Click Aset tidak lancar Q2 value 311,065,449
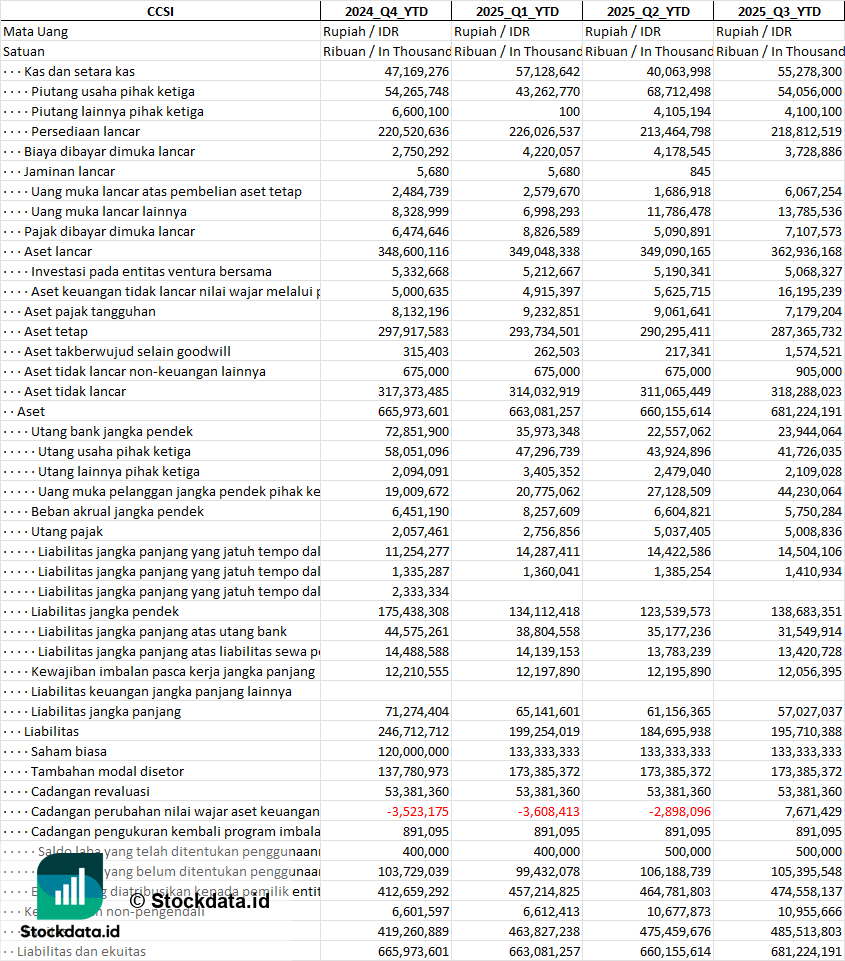The image size is (845, 961). click(x=675, y=392)
